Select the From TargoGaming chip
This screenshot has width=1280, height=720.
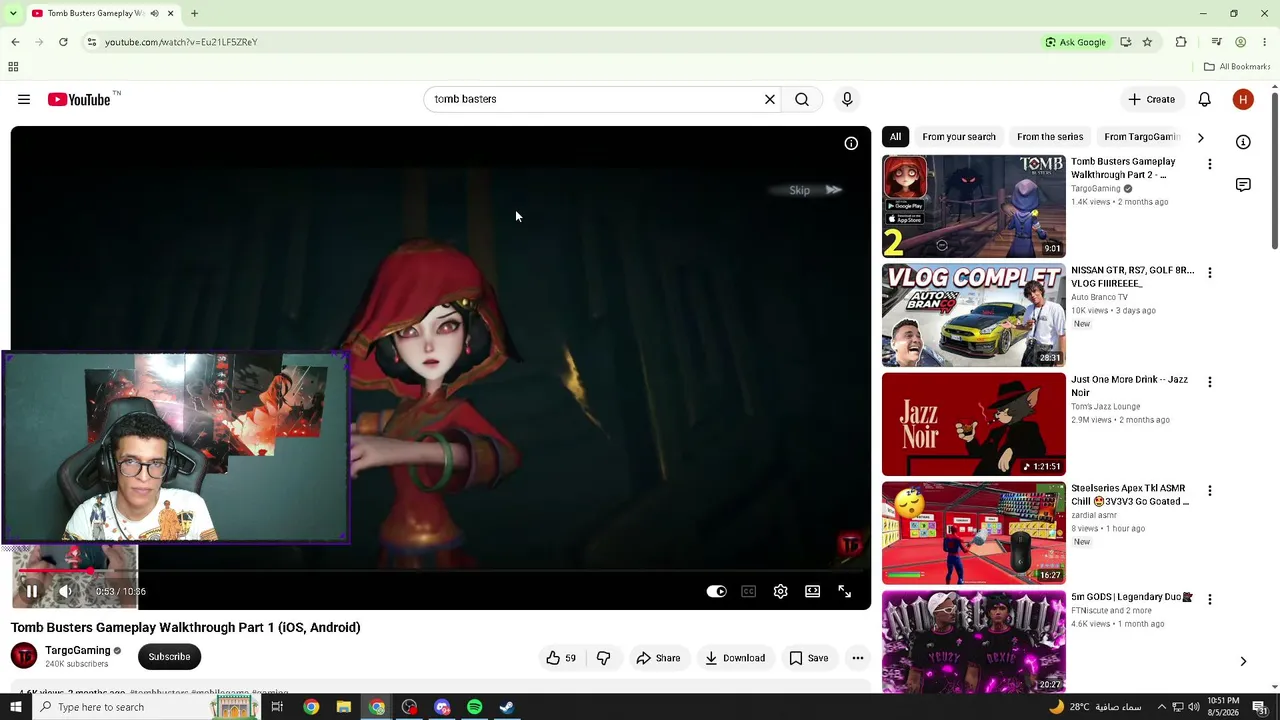pyautogui.click(x=1142, y=137)
